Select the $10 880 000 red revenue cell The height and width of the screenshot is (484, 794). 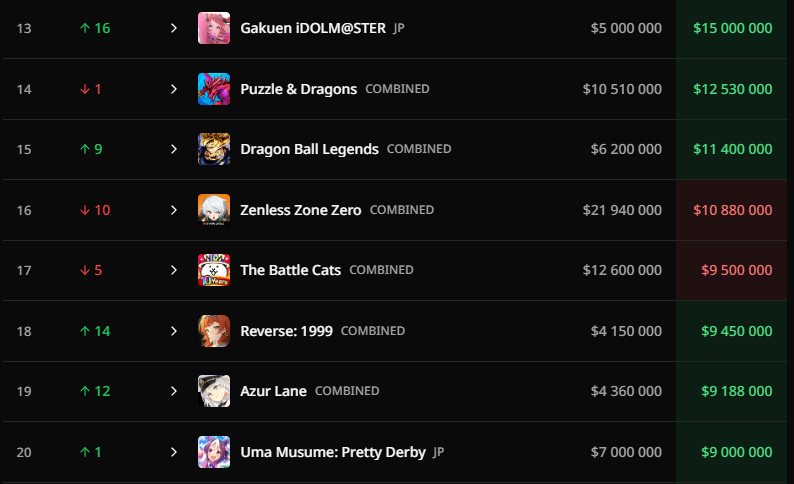click(x=732, y=210)
